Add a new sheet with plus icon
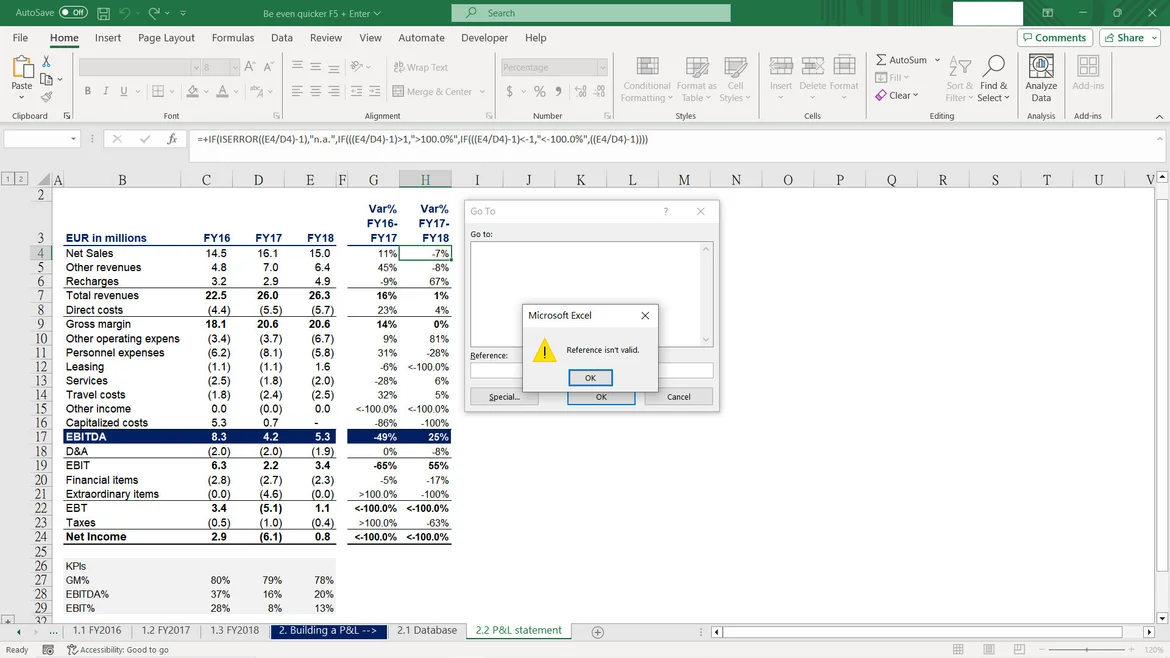Viewport: 1170px width, 658px height. point(598,632)
